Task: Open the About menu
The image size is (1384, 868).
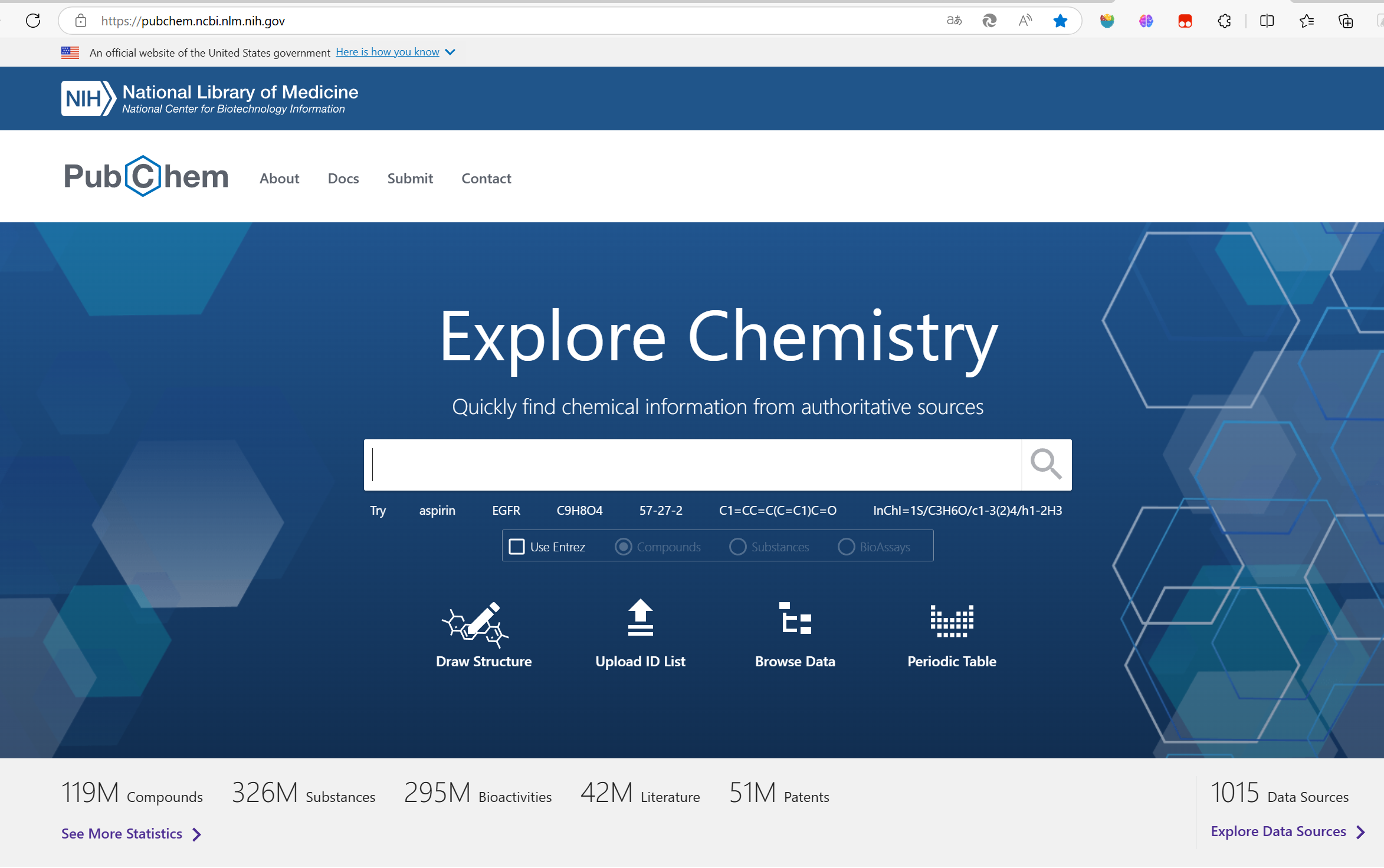Action: pos(279,178)
